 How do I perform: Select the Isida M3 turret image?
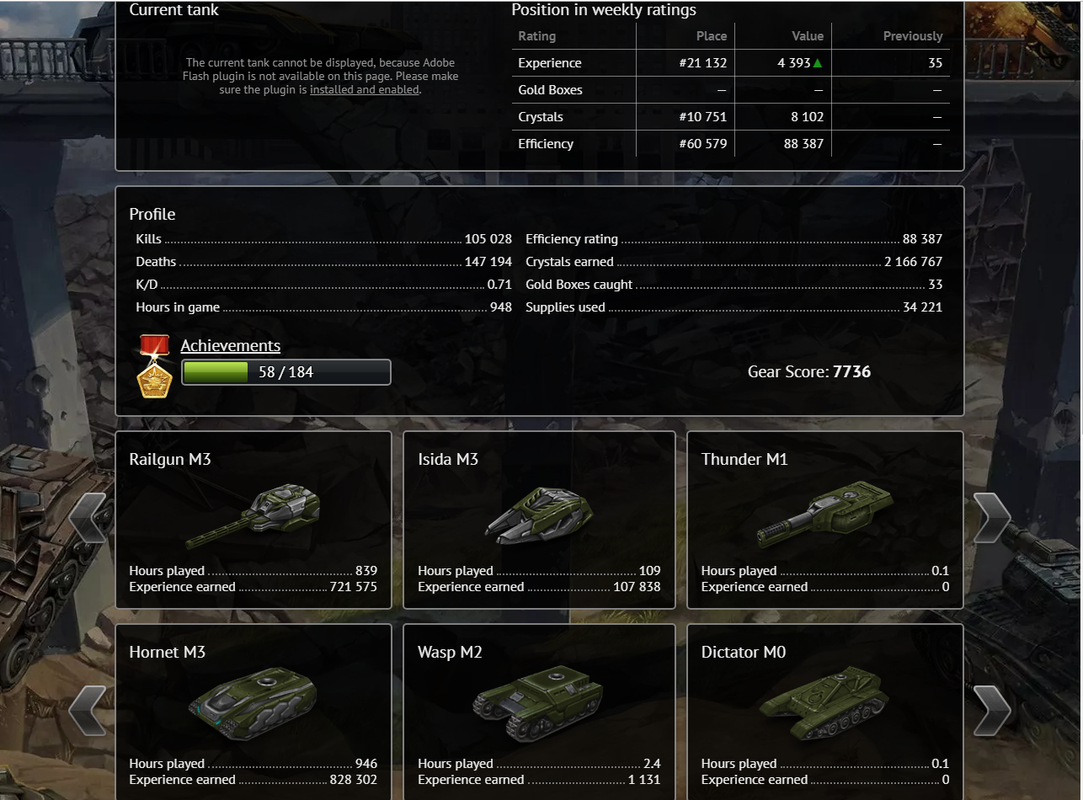click(539, 515)
